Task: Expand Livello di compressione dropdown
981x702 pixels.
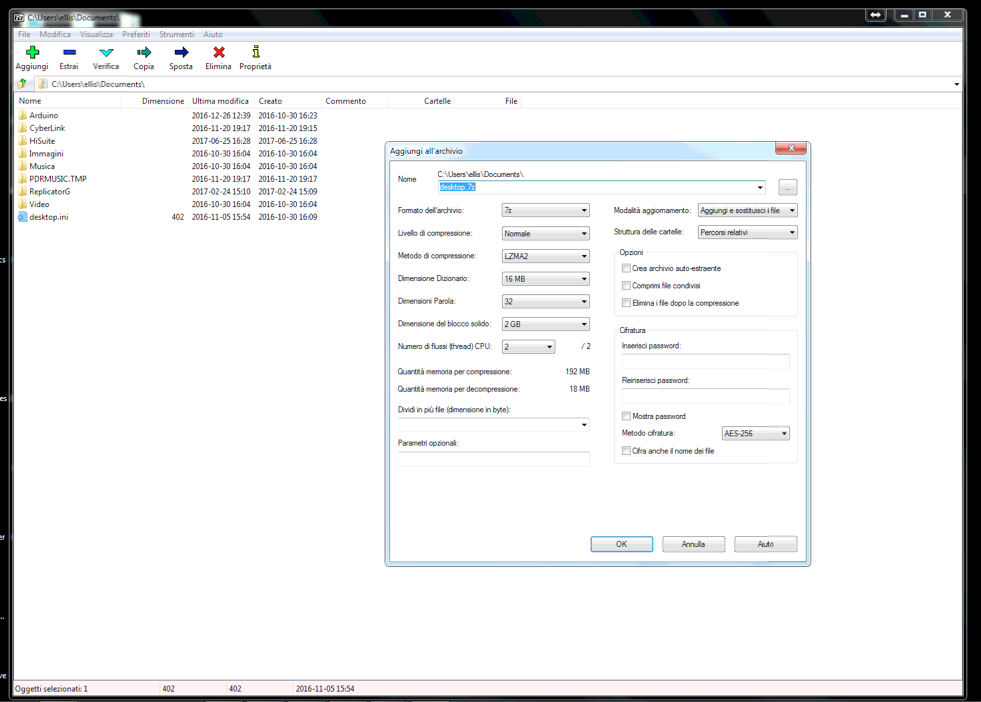Action: (545, 234)
